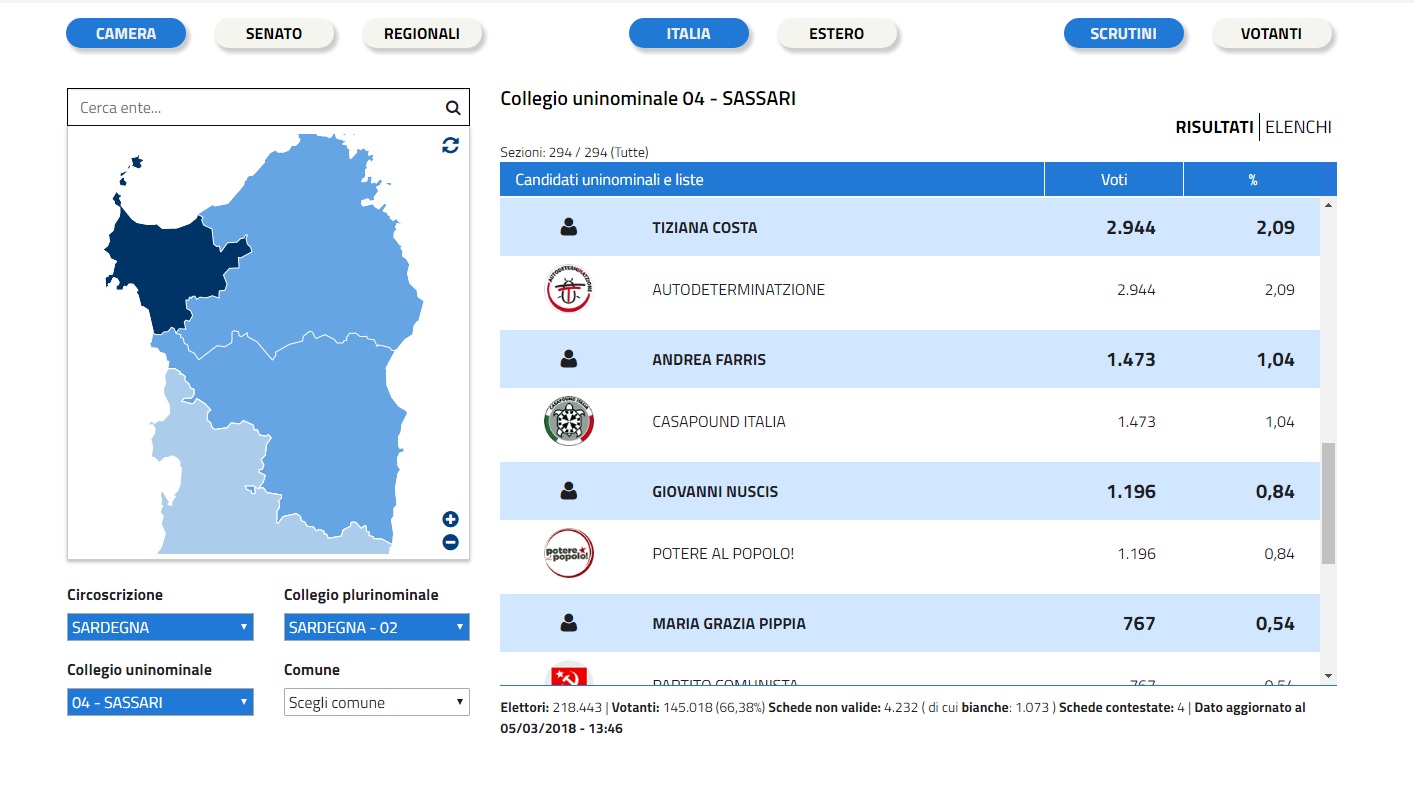Click the POTERE AL POPOLO! list name
Screen dimensions: 1414x809
click(723, 554)
